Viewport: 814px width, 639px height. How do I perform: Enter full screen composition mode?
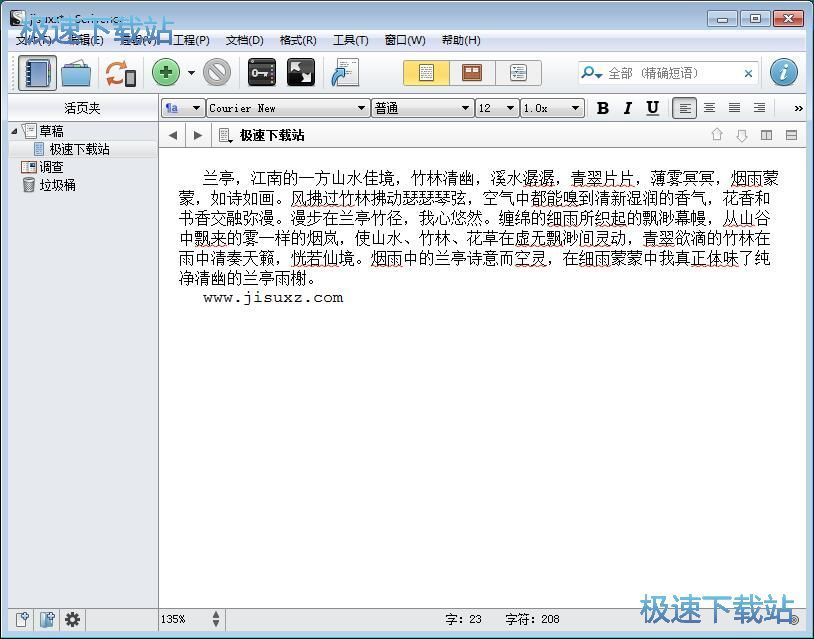tap(301, 73)
